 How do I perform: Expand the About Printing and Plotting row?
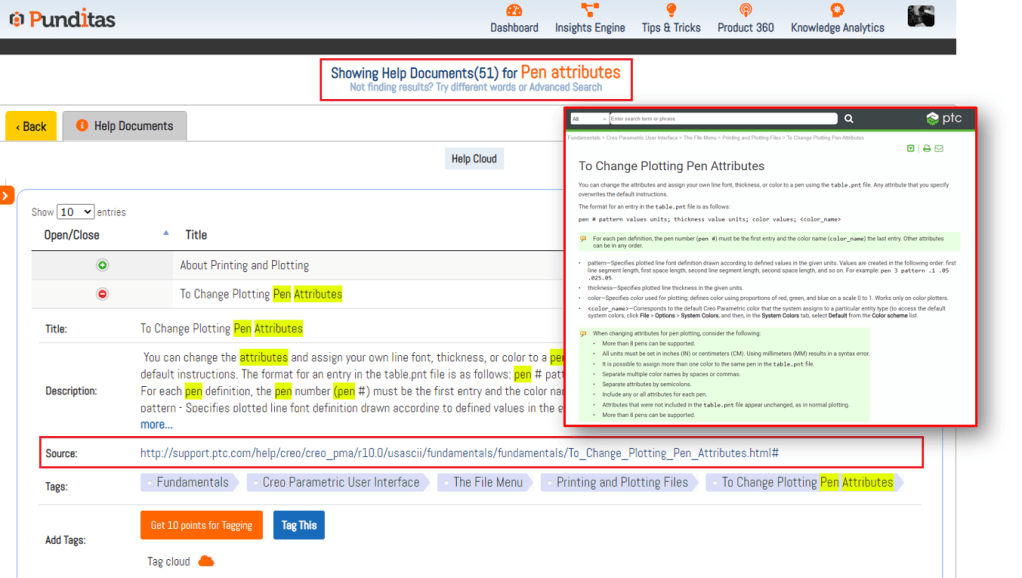coord(102,265)
